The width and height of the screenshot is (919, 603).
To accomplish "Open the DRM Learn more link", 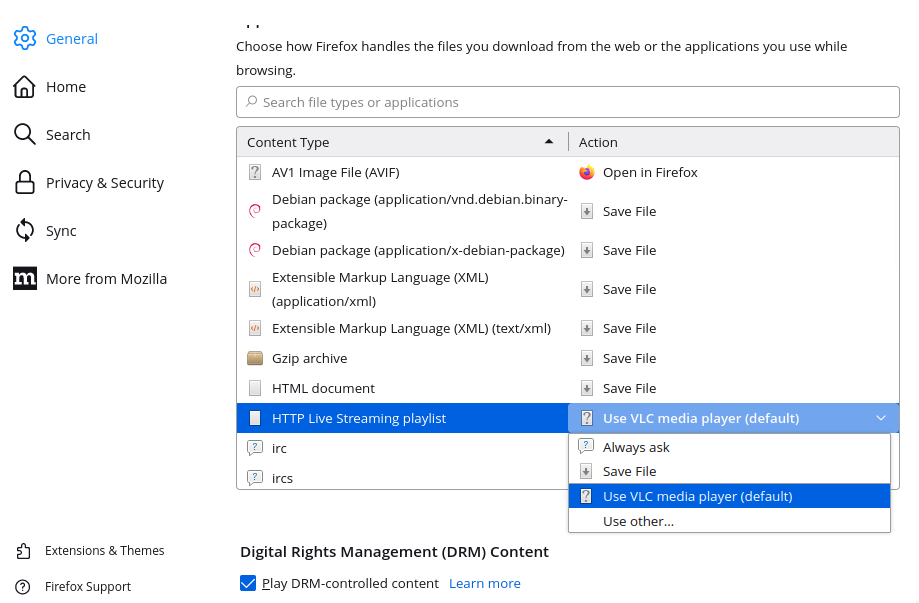I will [x=485, y=583].
